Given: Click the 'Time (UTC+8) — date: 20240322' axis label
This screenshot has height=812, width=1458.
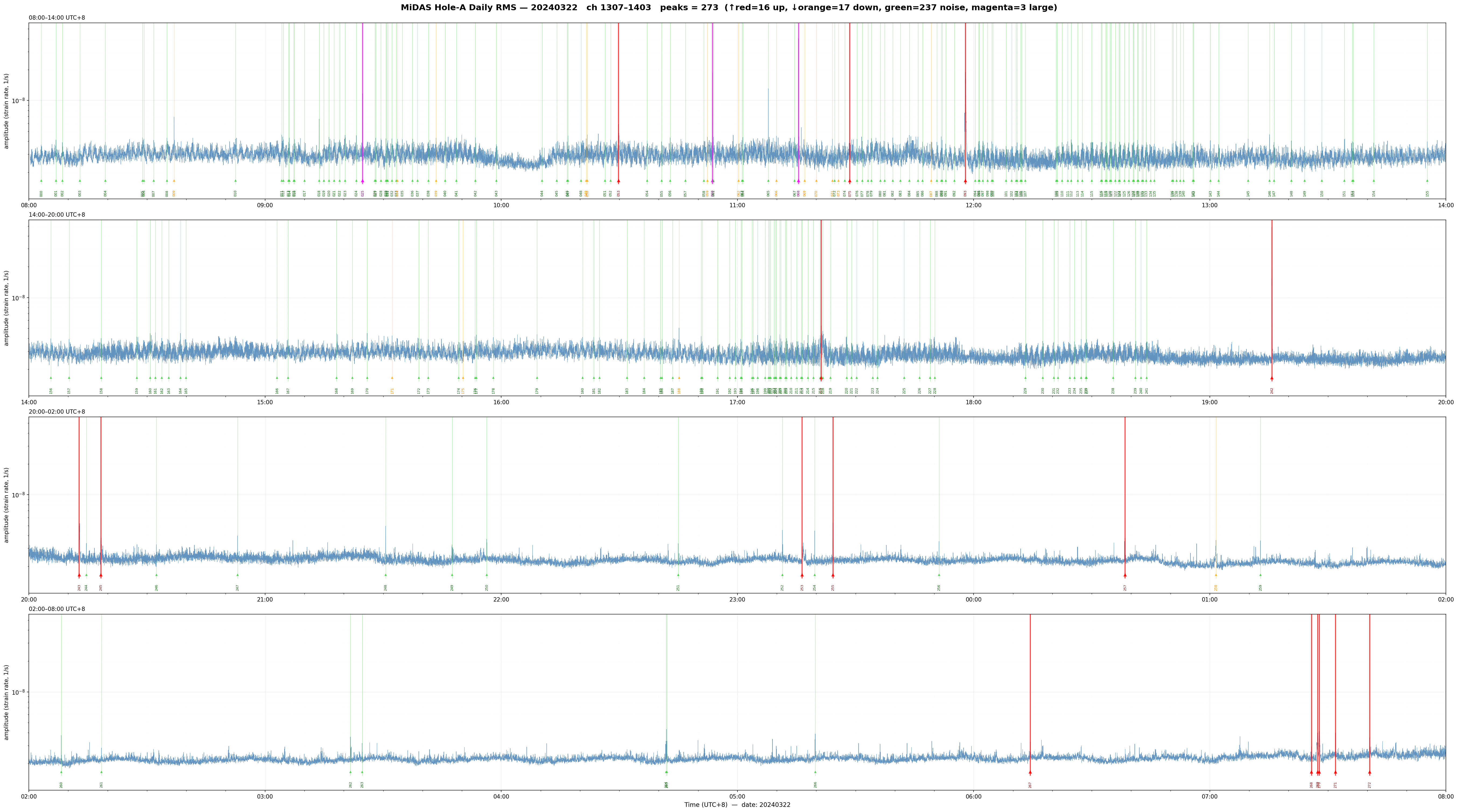Looking at the screenshot, I should click(x=737, y=805).
